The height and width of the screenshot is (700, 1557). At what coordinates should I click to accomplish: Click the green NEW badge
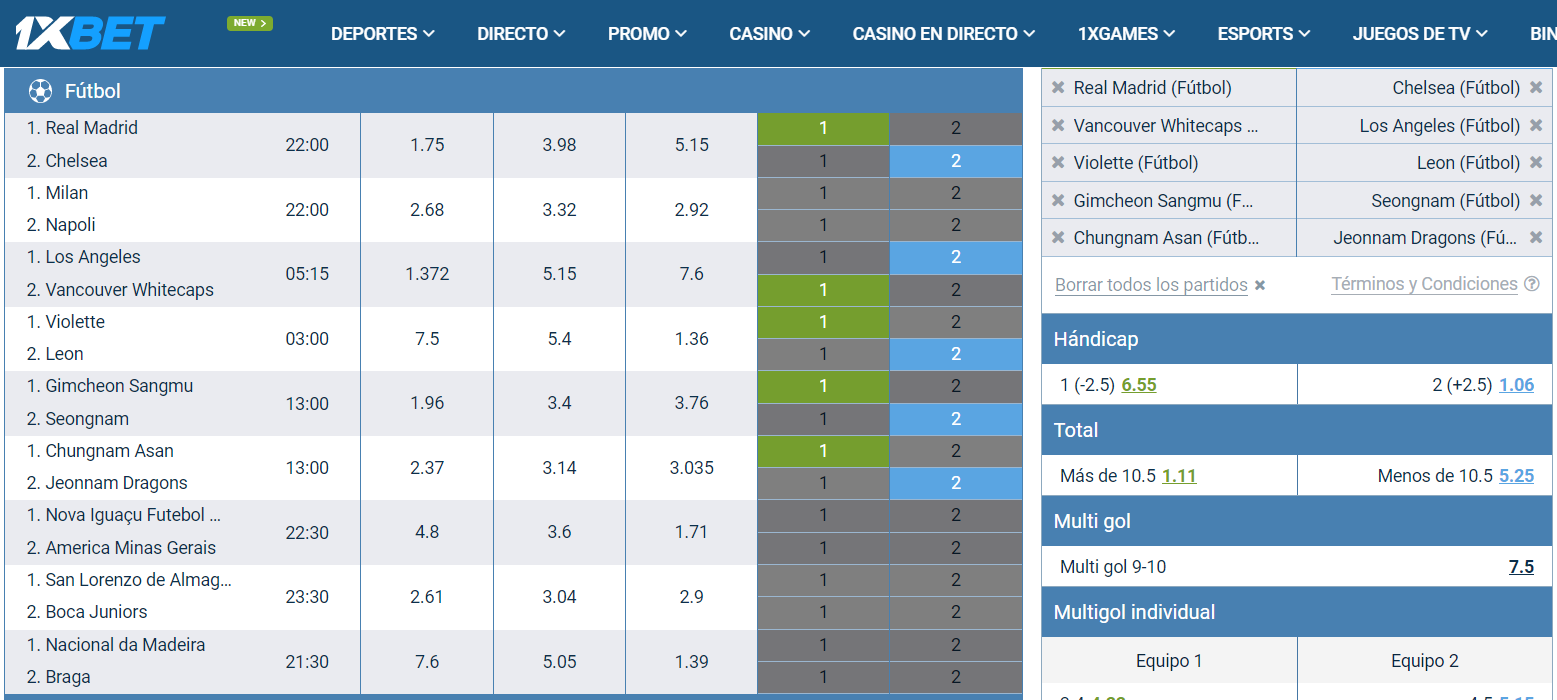(250, 23)
